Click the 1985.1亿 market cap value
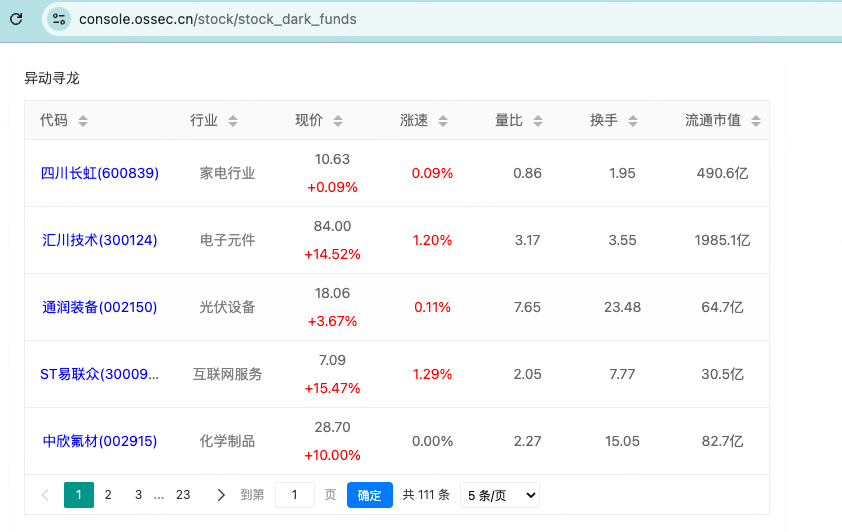Screen dimensions: 842x532 pos(722,240)
